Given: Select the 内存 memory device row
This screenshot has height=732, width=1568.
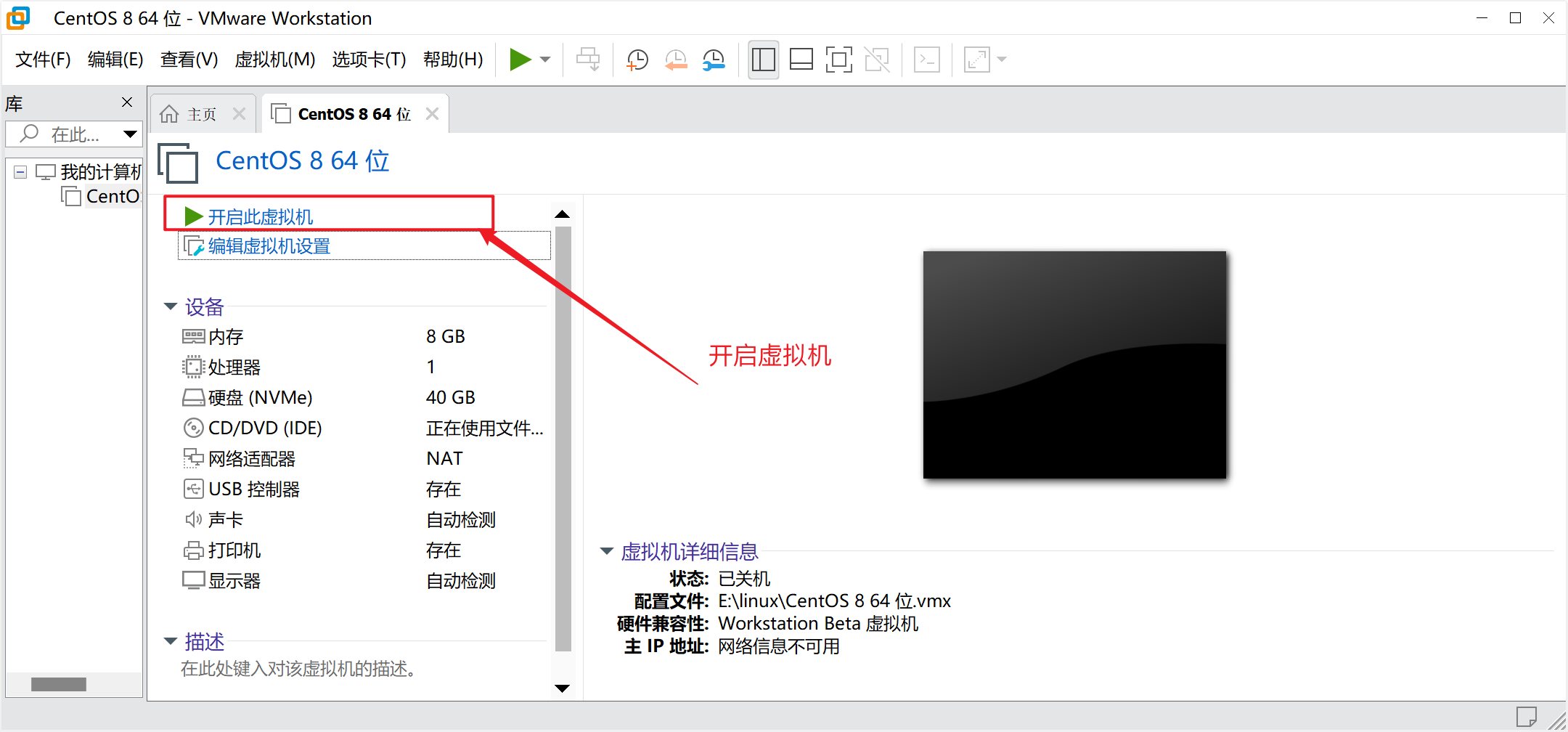Looking at the screenshot, I should (x=363, y=337).
